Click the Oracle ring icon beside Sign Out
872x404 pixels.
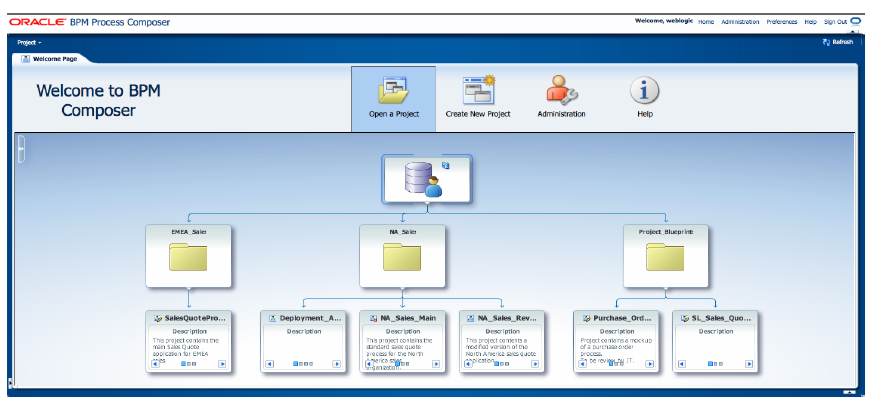[855, 21]
